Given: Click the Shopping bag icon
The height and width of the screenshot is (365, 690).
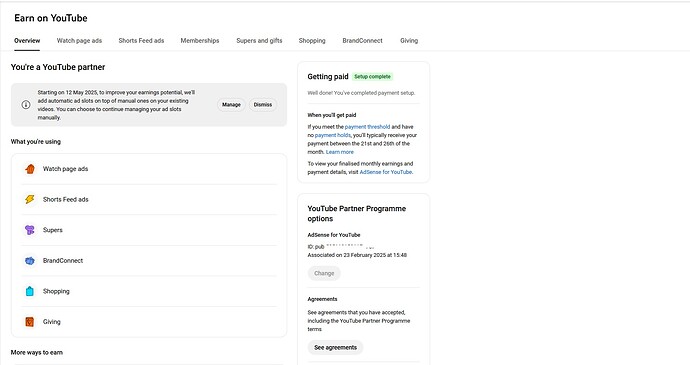Looking at the screenshot, I should click(x=29, y=291).
